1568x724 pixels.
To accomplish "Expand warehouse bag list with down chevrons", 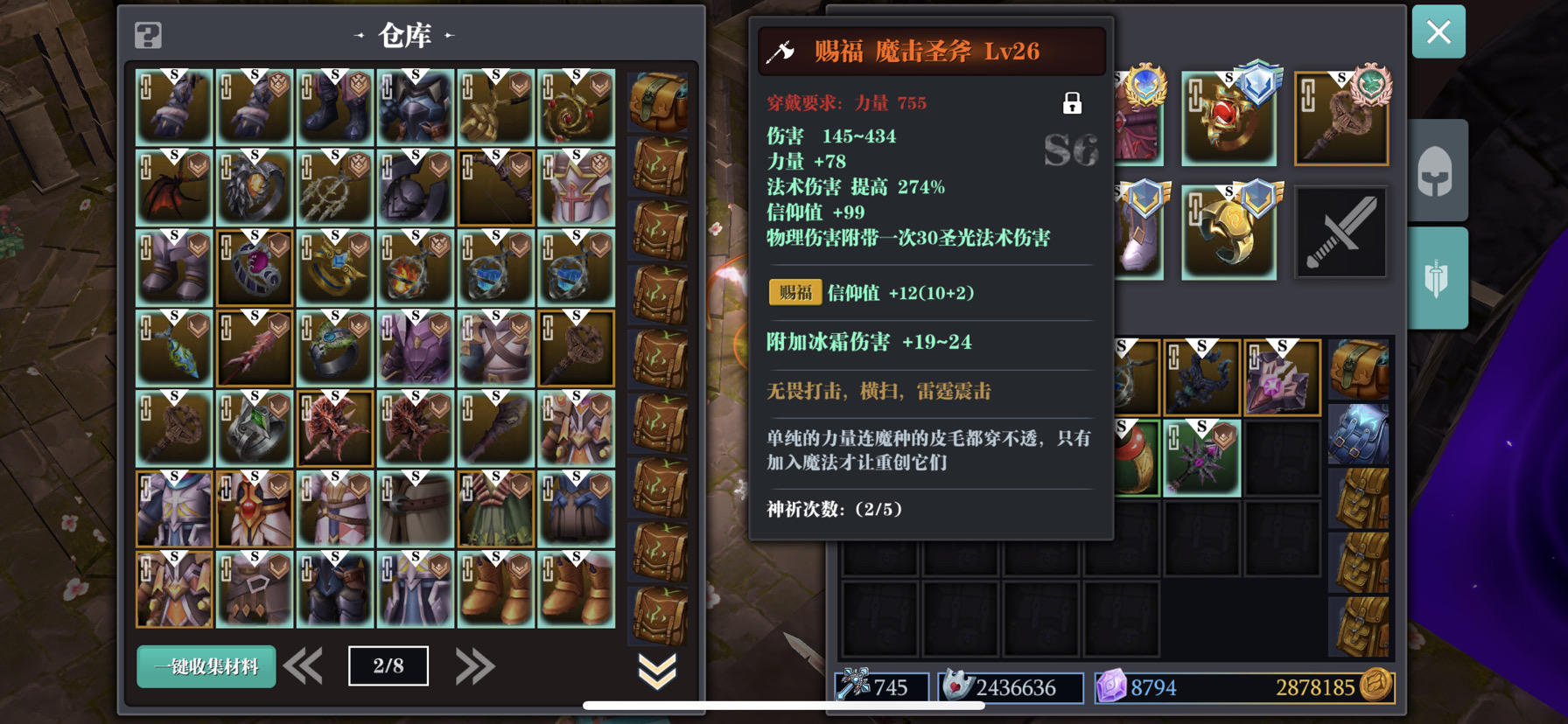I will [657, 671].
